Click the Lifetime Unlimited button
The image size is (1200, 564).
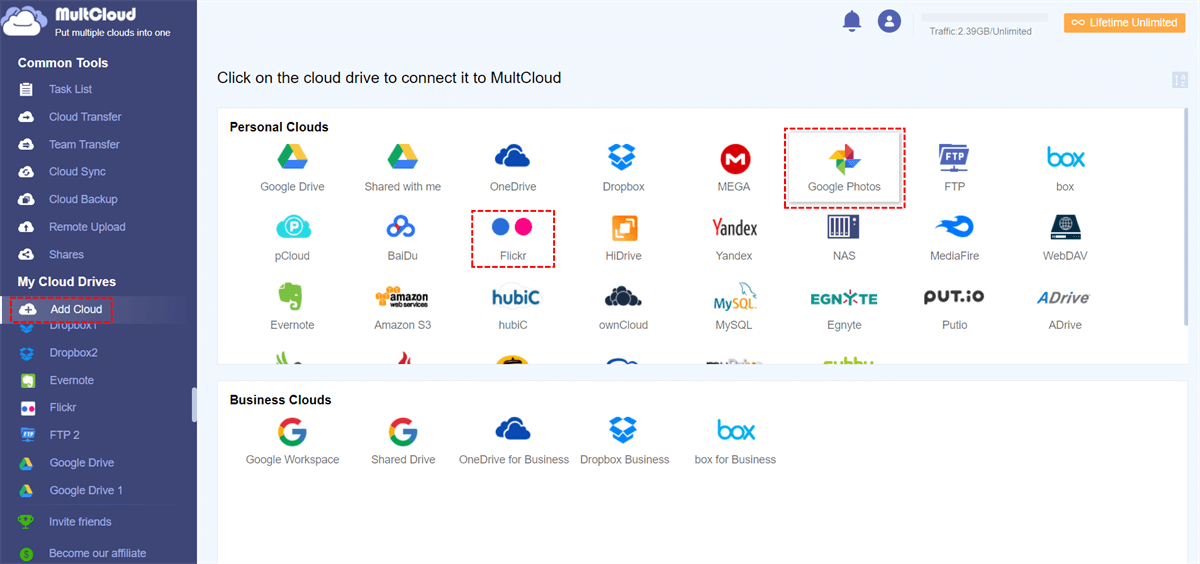1124,22
